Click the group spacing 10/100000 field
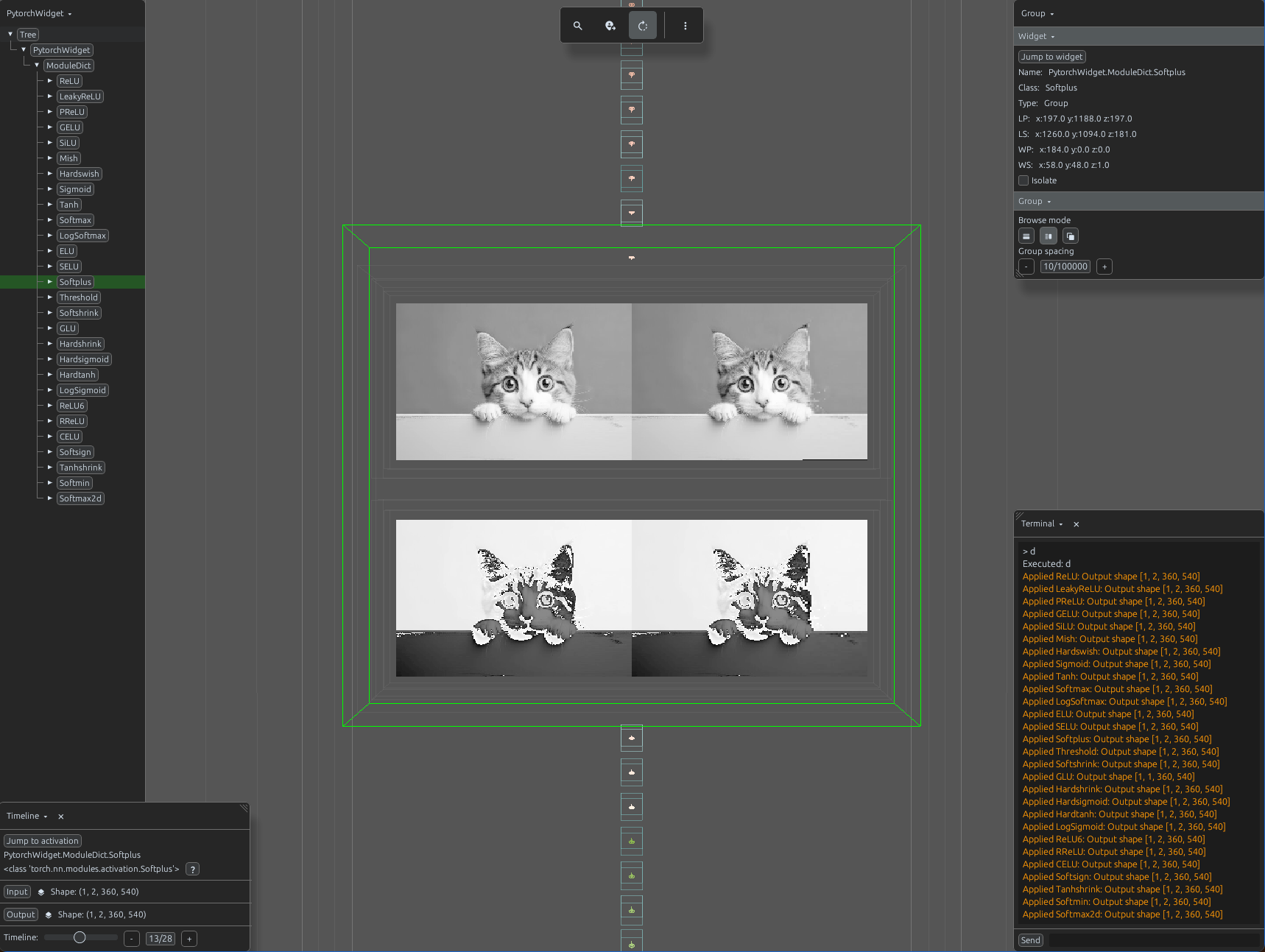Screen dimensions: 1265x952 [x=1065, y=267]
